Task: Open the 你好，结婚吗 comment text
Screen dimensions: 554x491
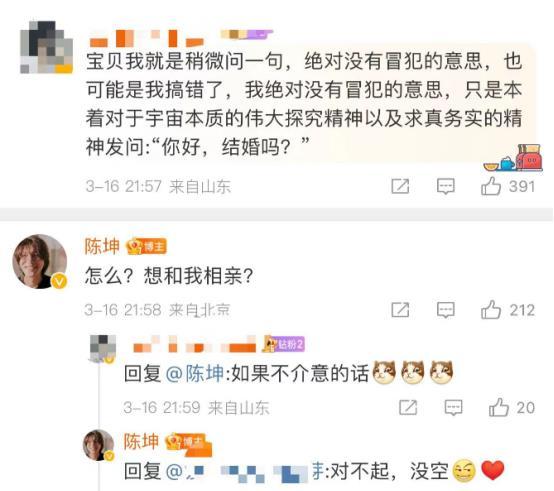Action: click(x=303, y=103)
